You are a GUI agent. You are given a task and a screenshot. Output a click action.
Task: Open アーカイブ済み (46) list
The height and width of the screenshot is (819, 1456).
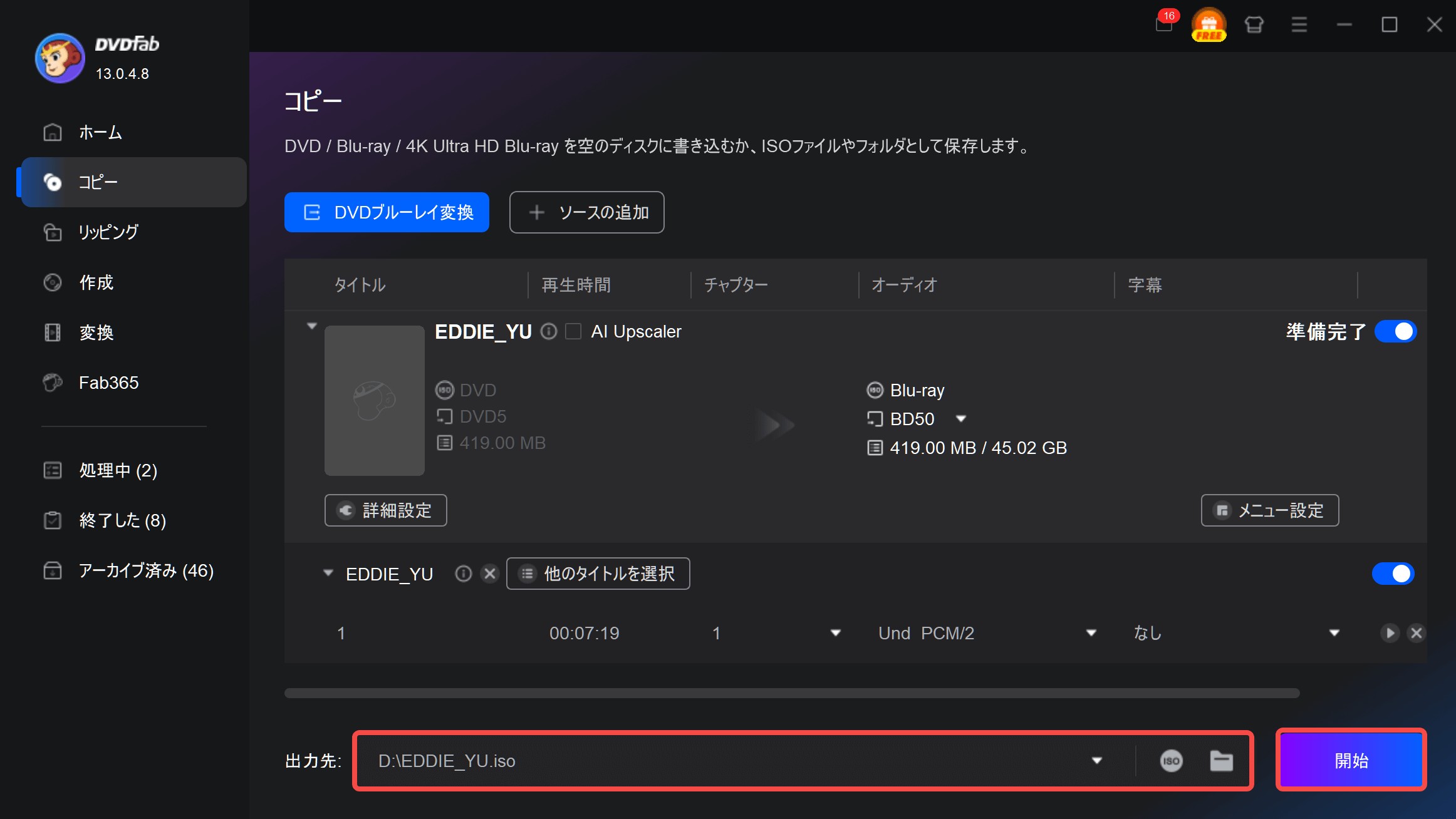click(133, 570)
